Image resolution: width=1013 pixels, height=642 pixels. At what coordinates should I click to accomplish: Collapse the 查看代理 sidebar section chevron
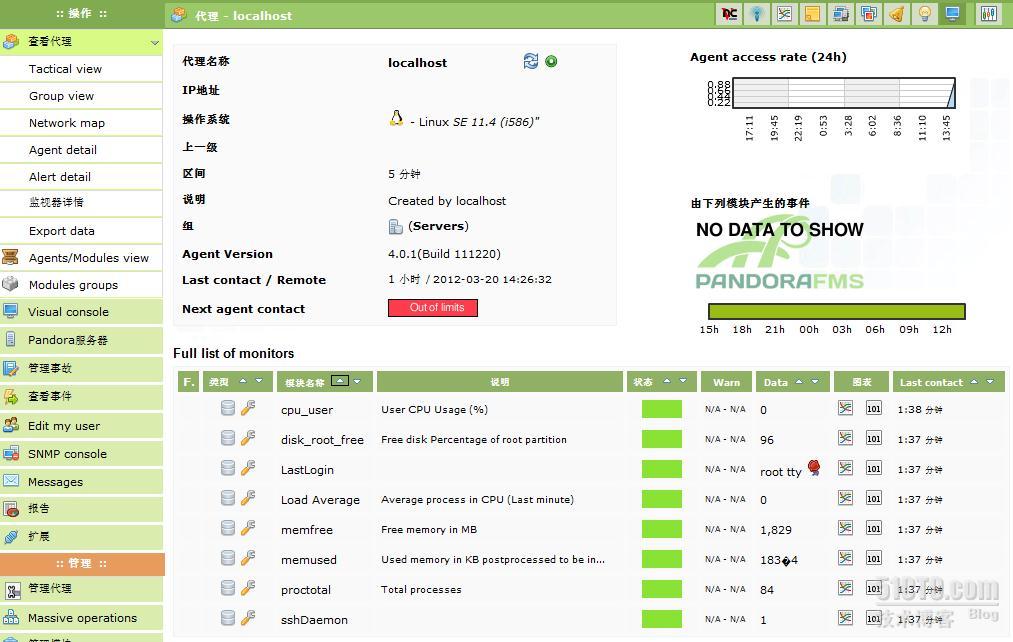[155, 43]
